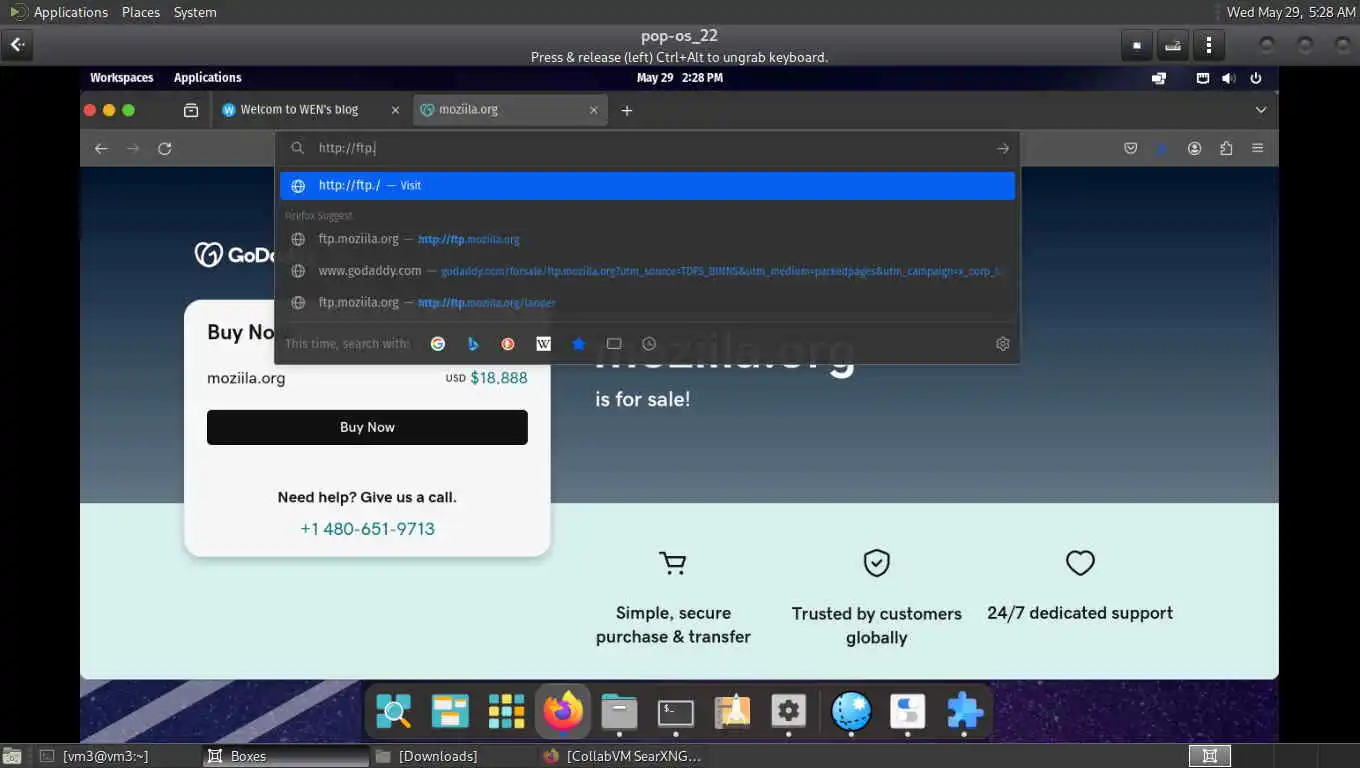Click Boxes back arrow button
The image size is (1360, 768).
18,45
